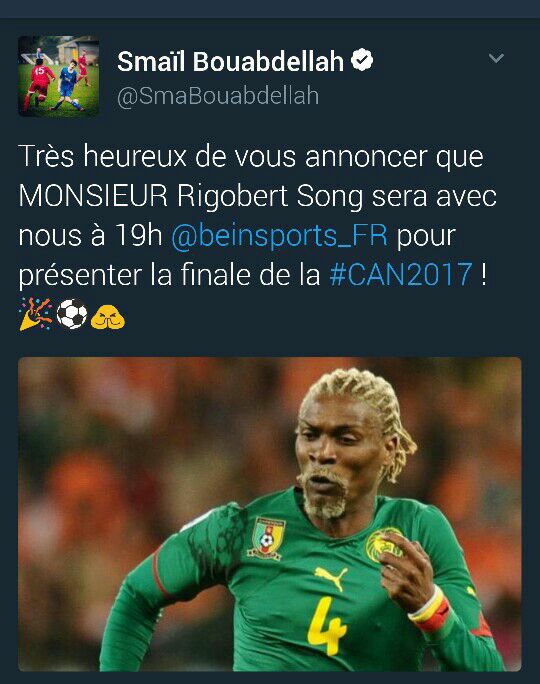Click the blue verified badge icon

click(x=362, y=60)
